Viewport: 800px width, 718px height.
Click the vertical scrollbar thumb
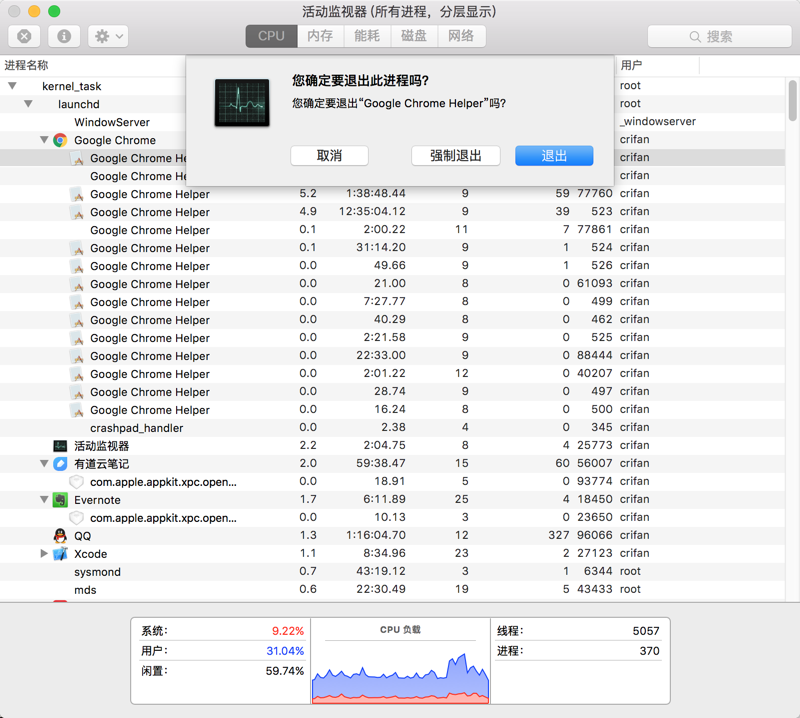792,101
